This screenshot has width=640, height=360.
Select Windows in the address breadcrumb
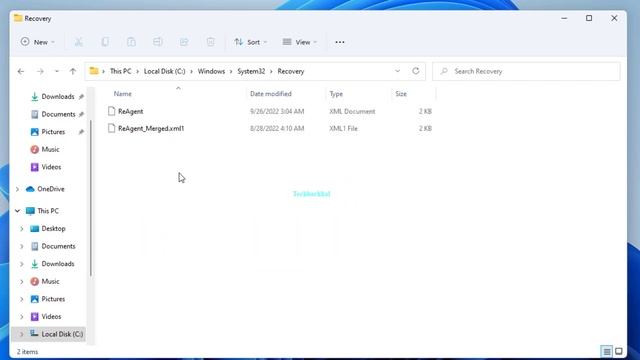[x=211, y=71]
